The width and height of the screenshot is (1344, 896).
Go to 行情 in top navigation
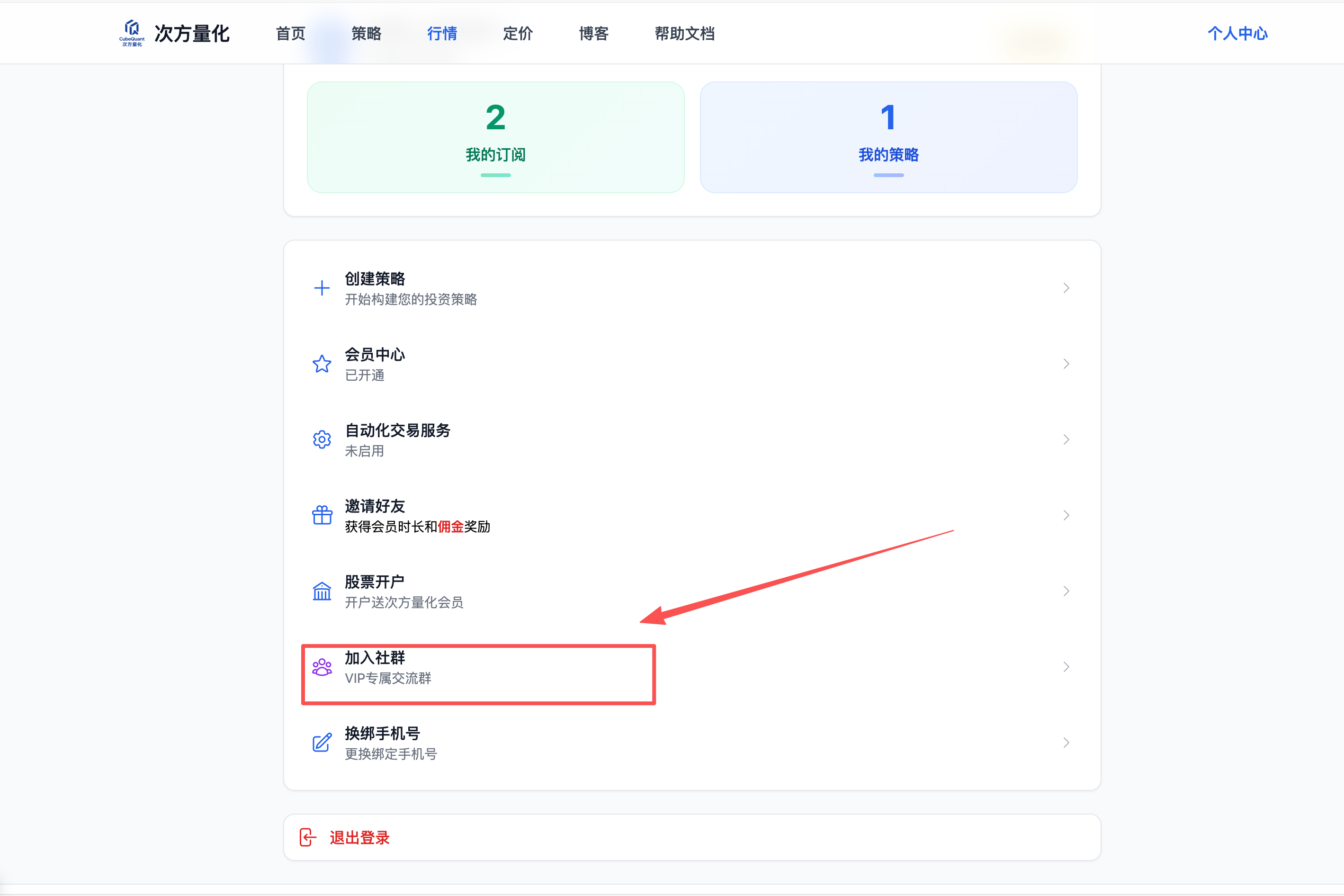(x=442, y=34)
